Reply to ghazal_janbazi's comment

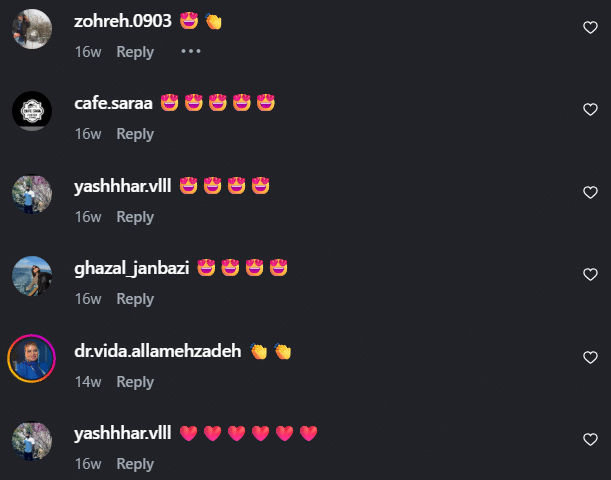click(135, 299)
